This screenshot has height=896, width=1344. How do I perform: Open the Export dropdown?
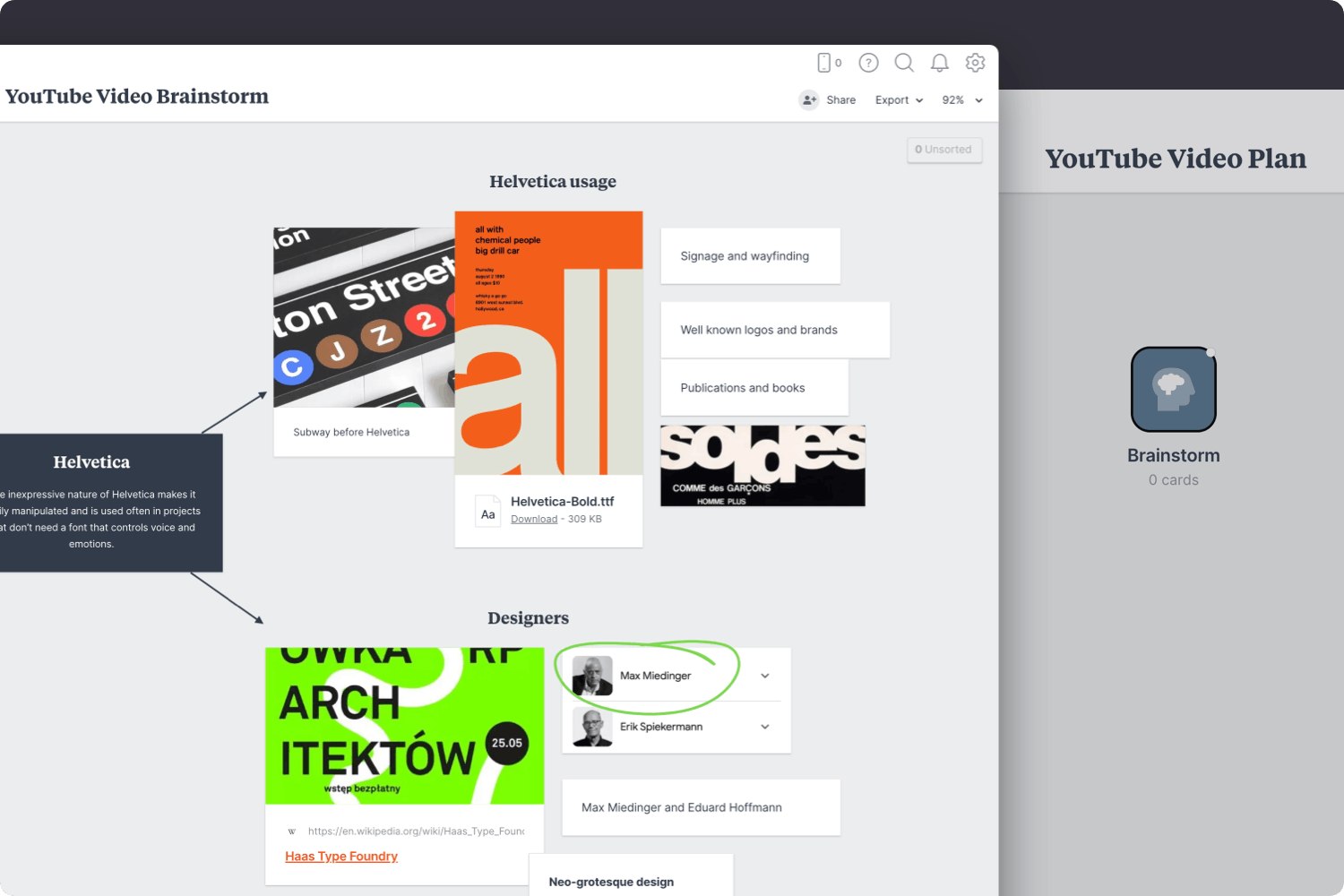point(899,100)
